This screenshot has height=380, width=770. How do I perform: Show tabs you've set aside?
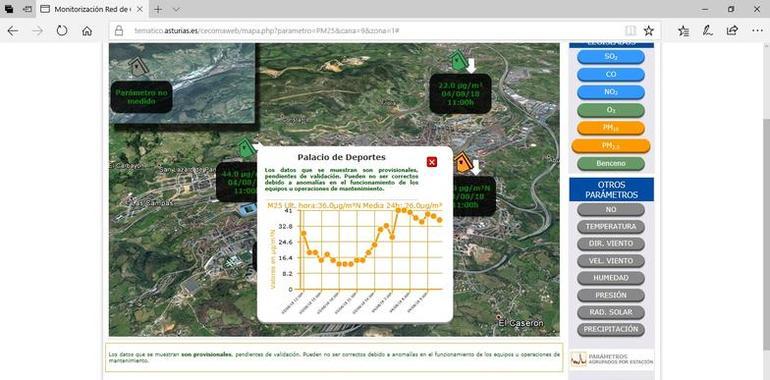pos(9,9)
